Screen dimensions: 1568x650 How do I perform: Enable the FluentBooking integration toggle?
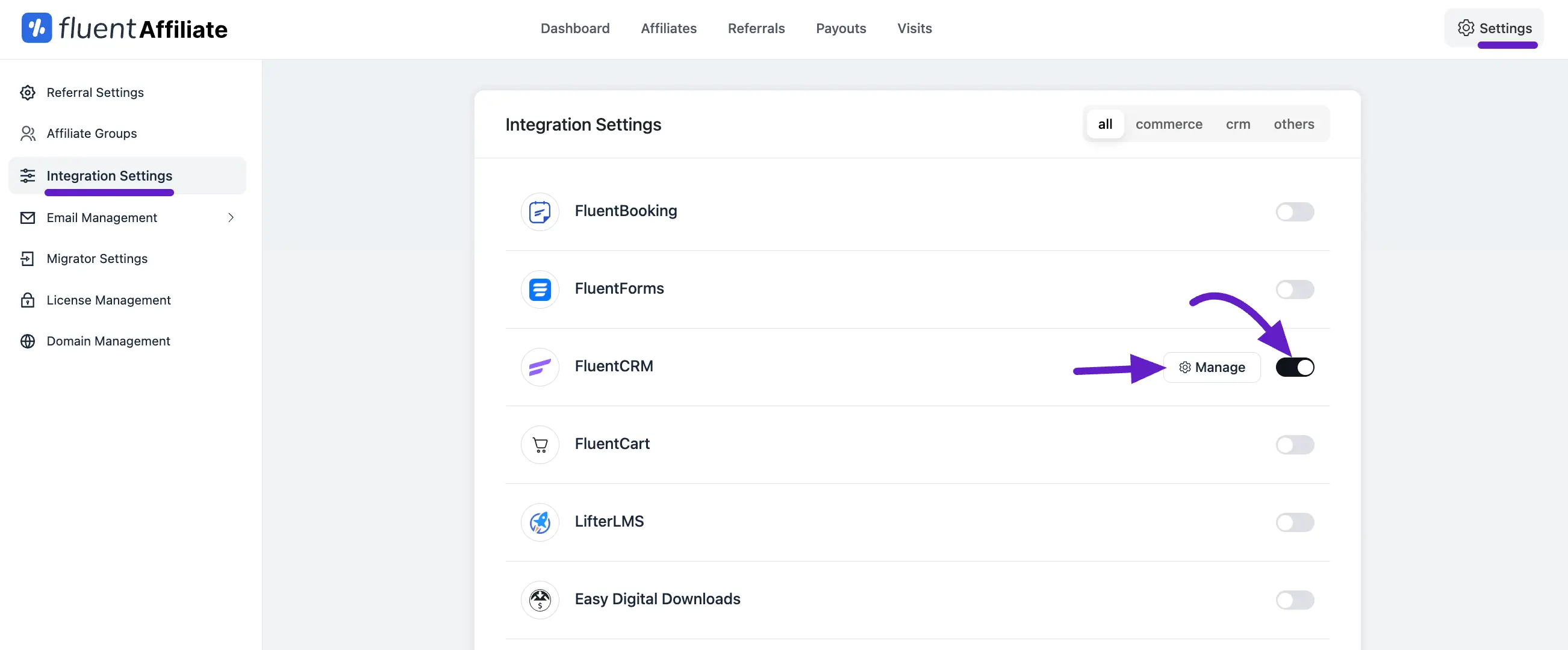(x=1295, y=212)
